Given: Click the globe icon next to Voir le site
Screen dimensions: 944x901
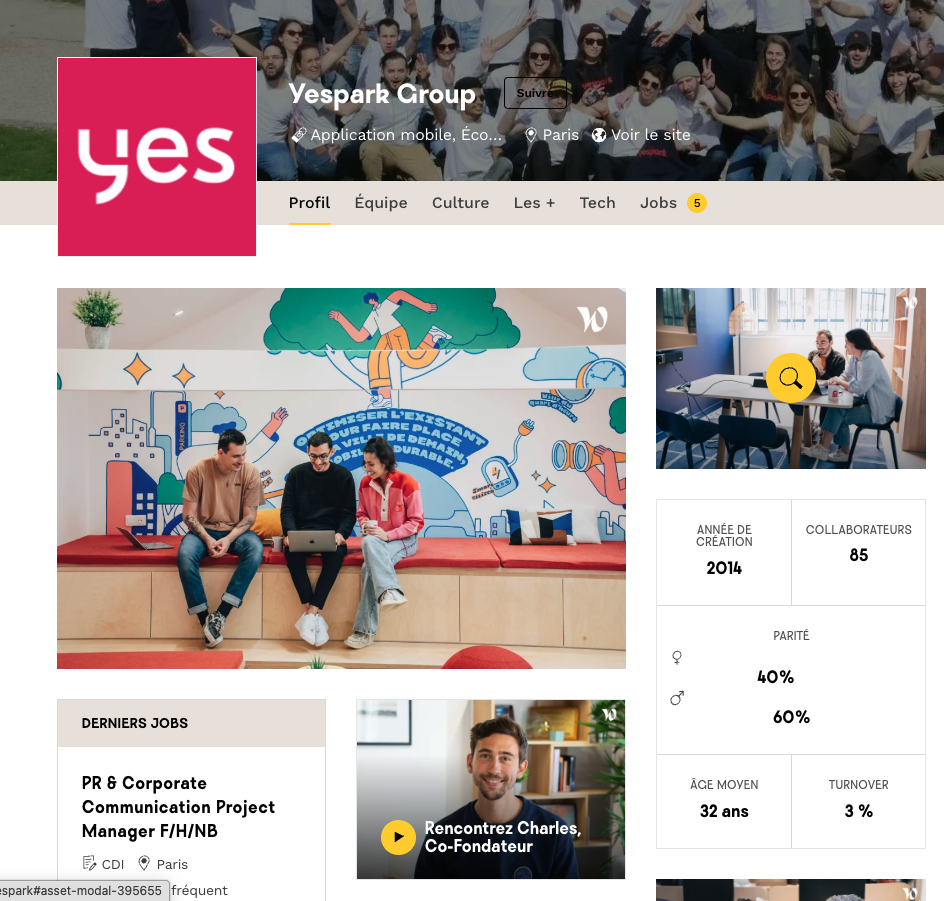Looking at the screenshot, I should click(598, 135).
